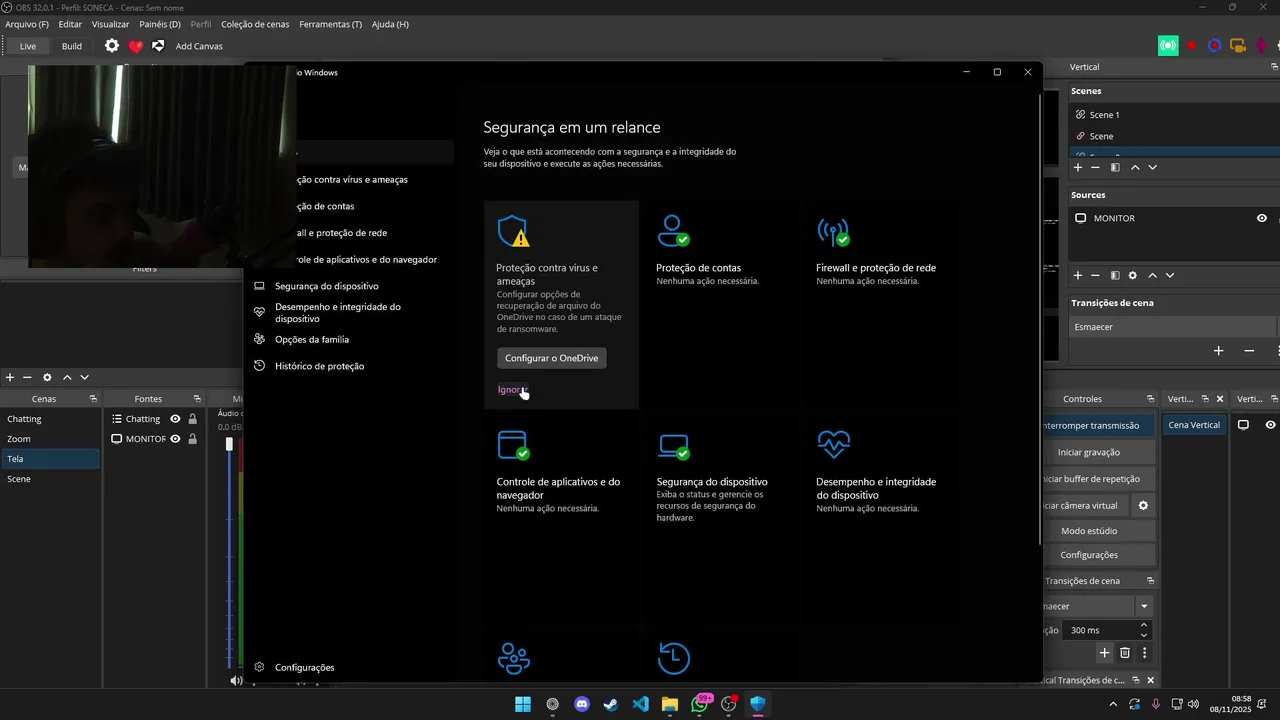The height and width of the screenshot is (720, 1280).
Task: Open Segurança do dispositivo tile icon
Action: pos(674,445)
